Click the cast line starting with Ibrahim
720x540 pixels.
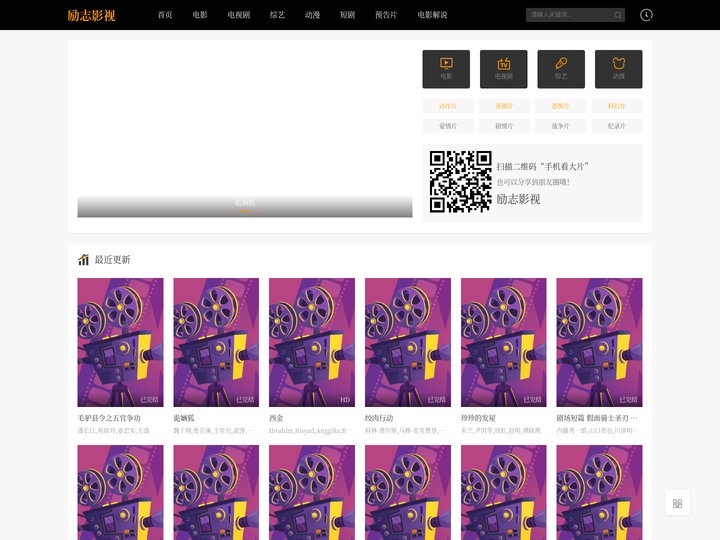(310, 431)
